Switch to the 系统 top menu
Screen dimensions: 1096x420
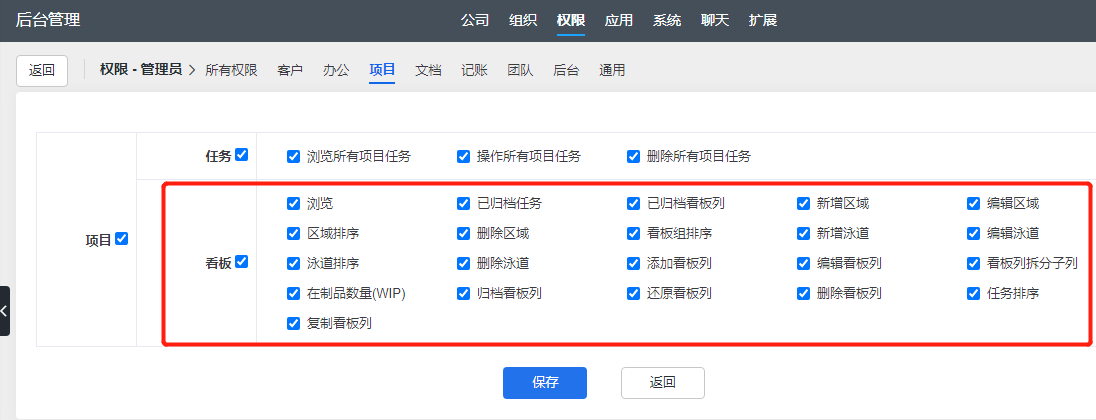(x=667, y=20)
